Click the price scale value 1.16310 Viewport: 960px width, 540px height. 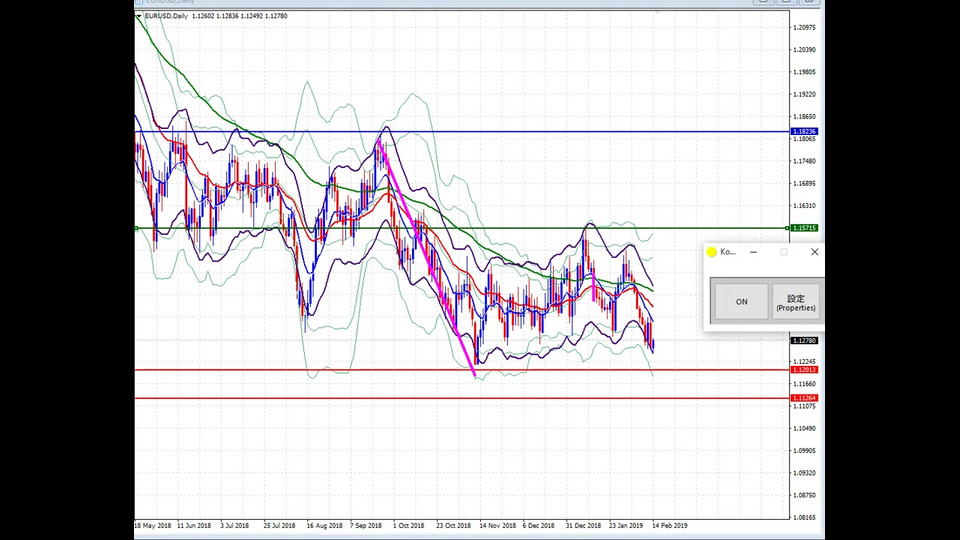point(804,206)
